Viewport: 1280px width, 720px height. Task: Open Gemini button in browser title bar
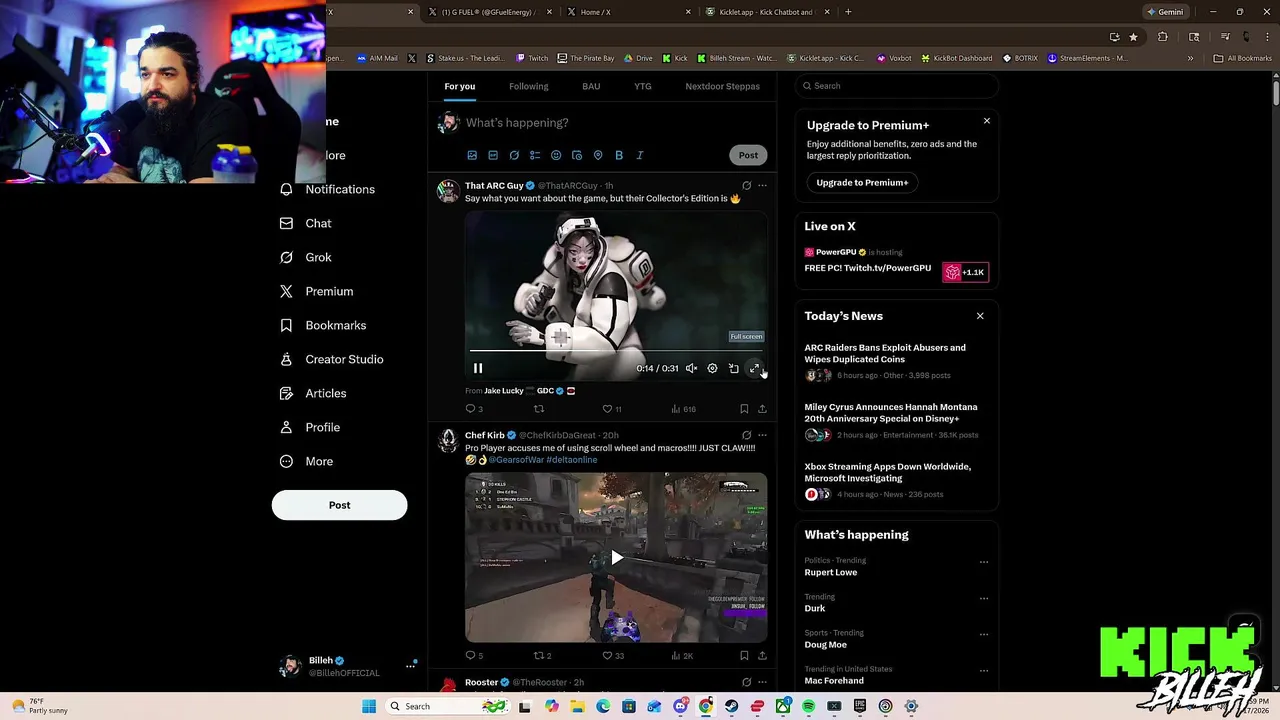pos(1165,12)
